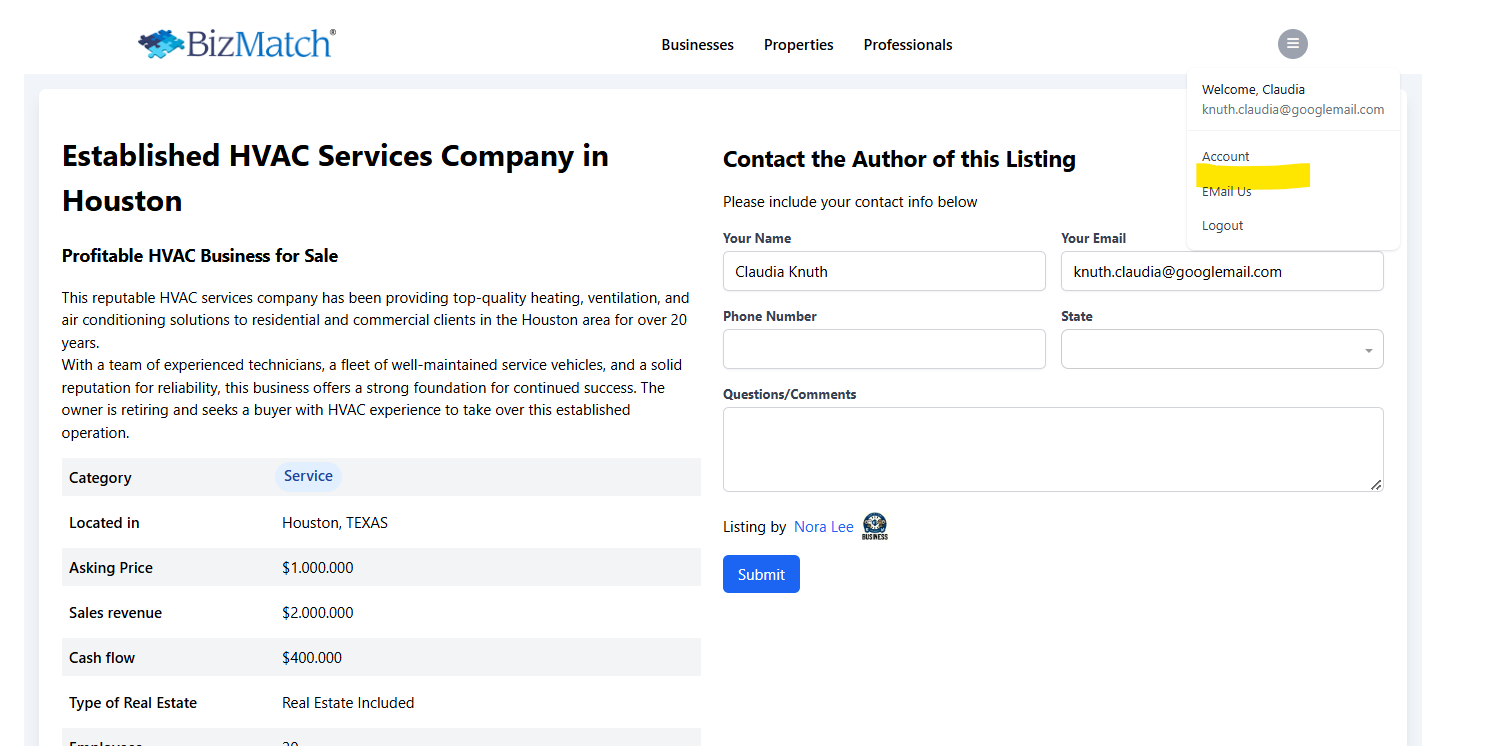Open the Businesses navigation item

pyautogui.click(x=697, y=45)
